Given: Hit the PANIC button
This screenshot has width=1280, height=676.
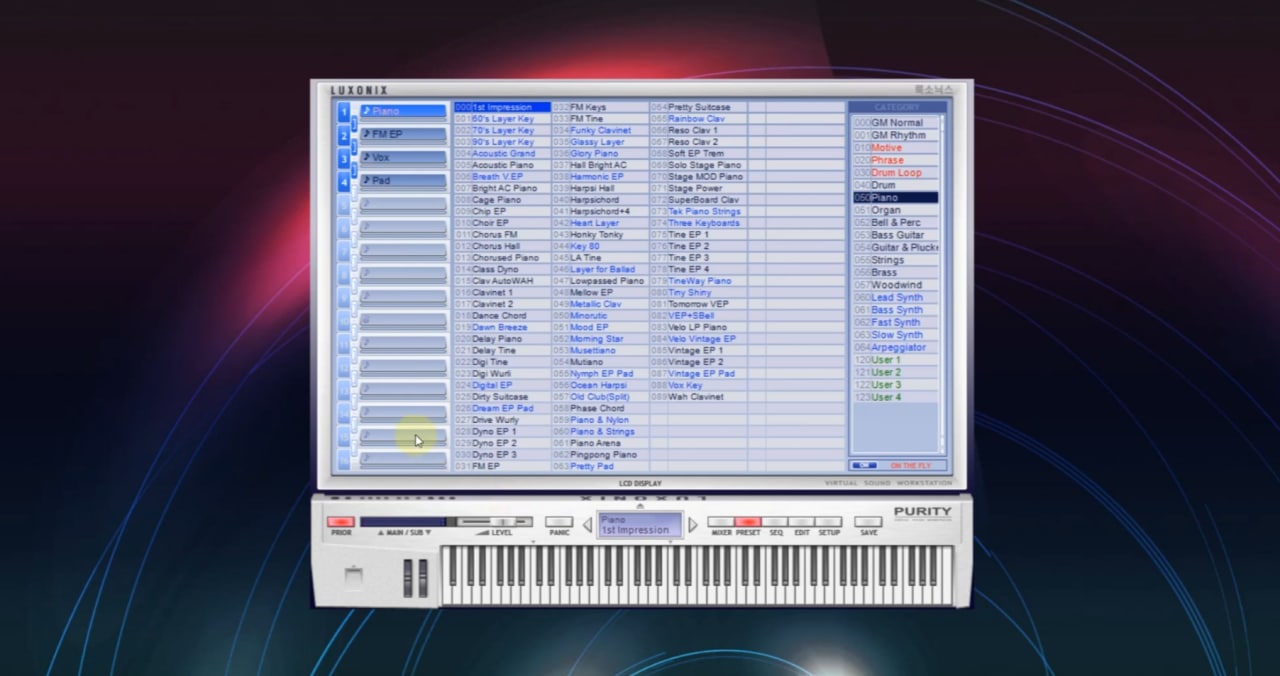Looking at the screenshot, I should point(559,522).
